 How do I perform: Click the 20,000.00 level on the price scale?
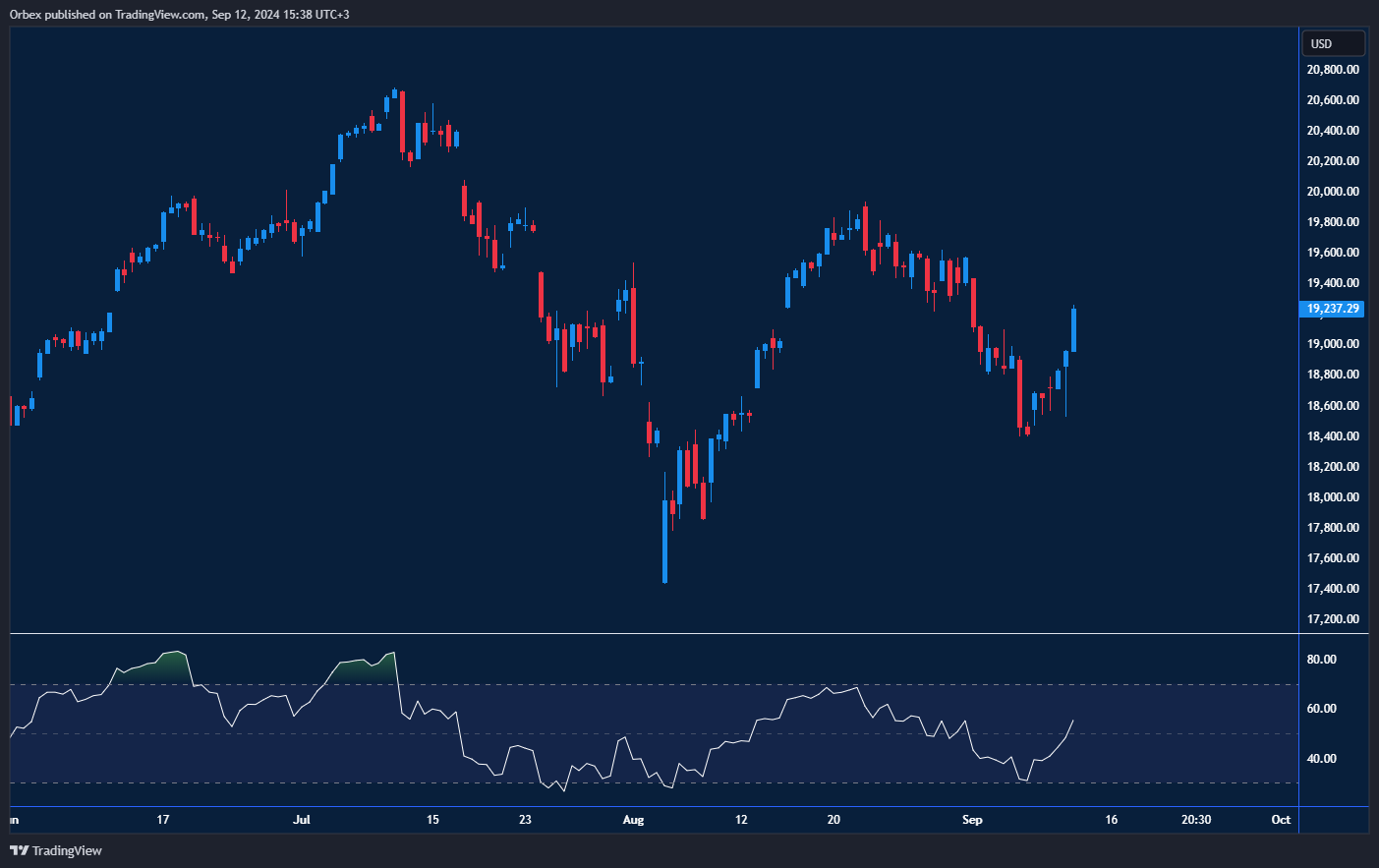[1333, 192]
